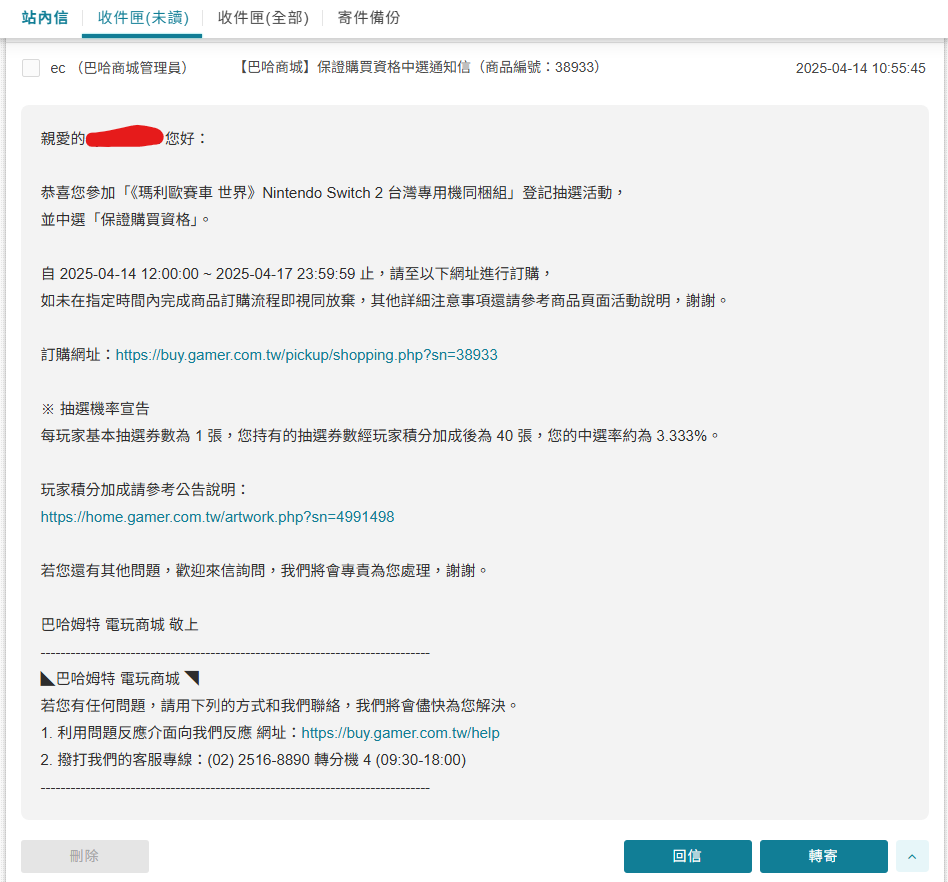Viewport: 948px width, 882px height.
Task: Click the timestamp 2025-04-14 10:55:45
Action: [x=860, y=68]
